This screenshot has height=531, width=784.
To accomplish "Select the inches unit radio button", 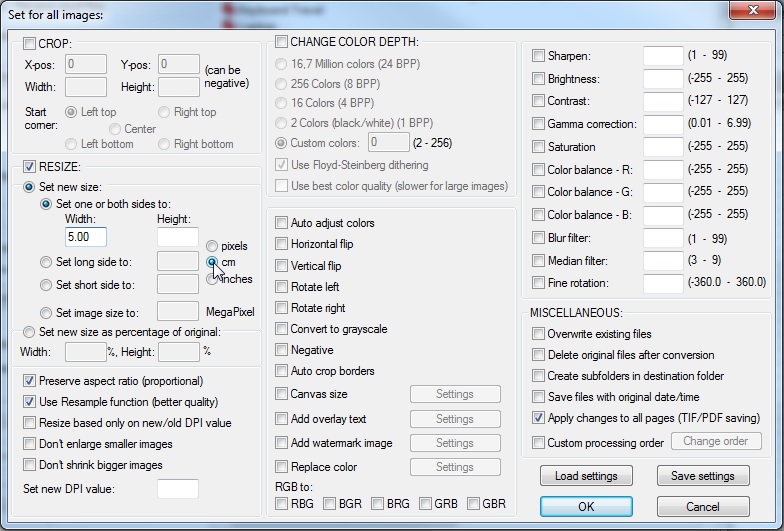I will point(212,279).
